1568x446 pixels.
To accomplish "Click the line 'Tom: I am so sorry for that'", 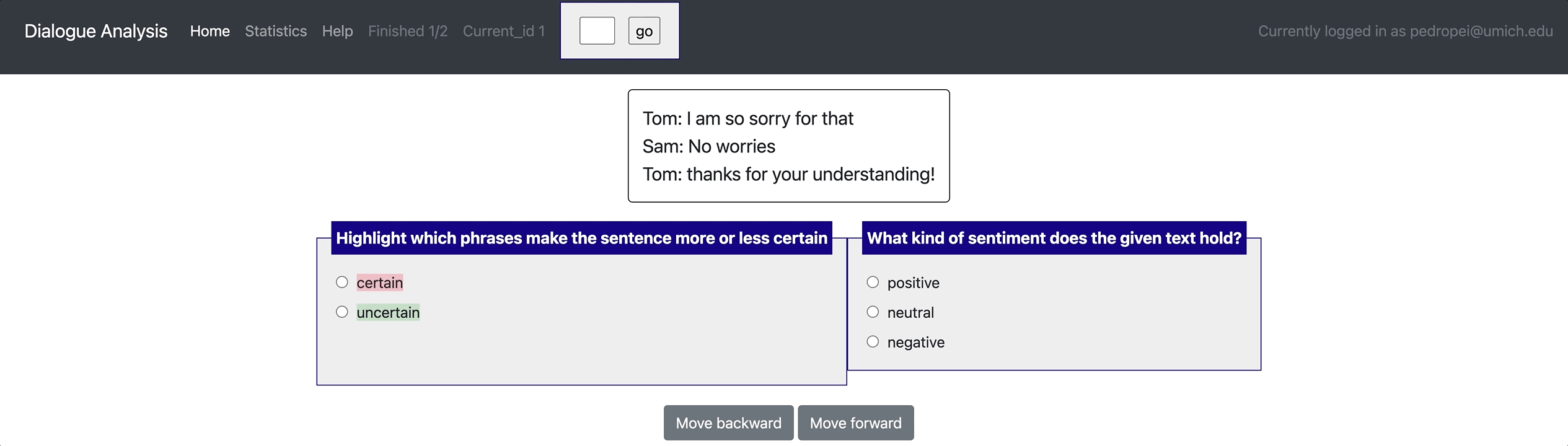I will (747, 118).
